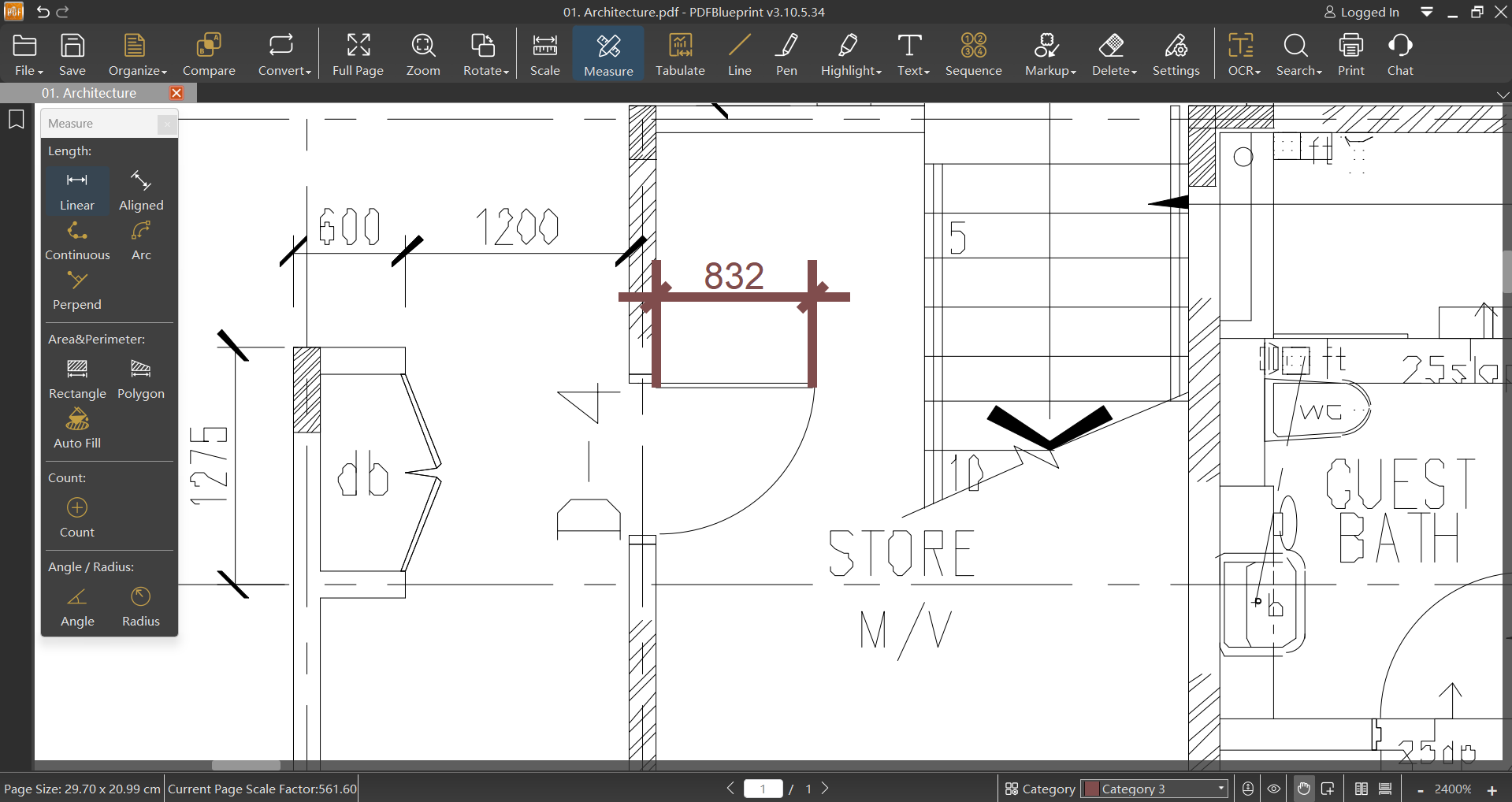Open the Category manager icon

[1012, 789]
